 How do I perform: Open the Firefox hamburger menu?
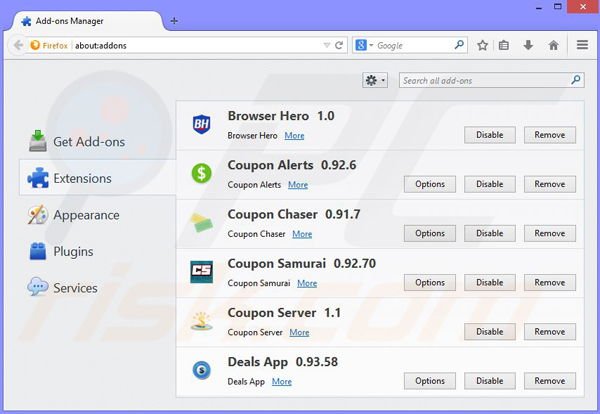(x=582, y=45)
